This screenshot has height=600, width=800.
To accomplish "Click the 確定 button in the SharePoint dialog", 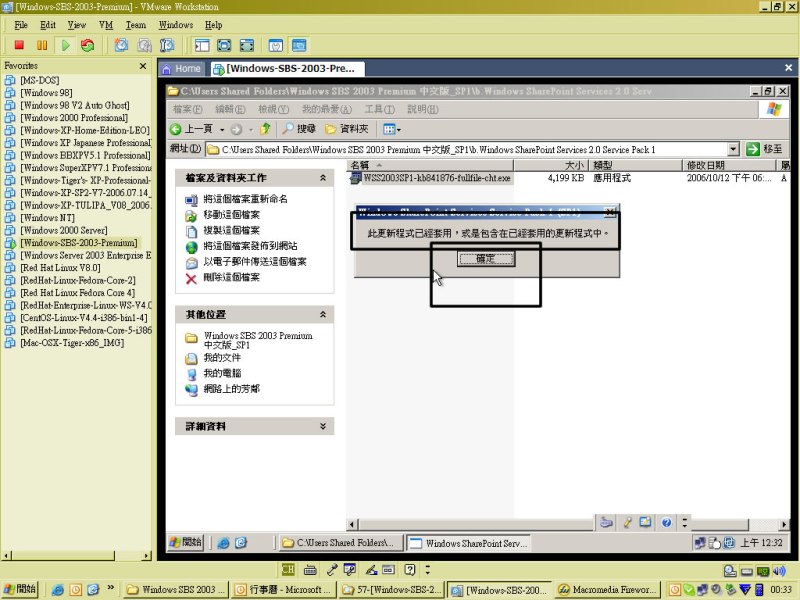I will [x=486, y=259].
